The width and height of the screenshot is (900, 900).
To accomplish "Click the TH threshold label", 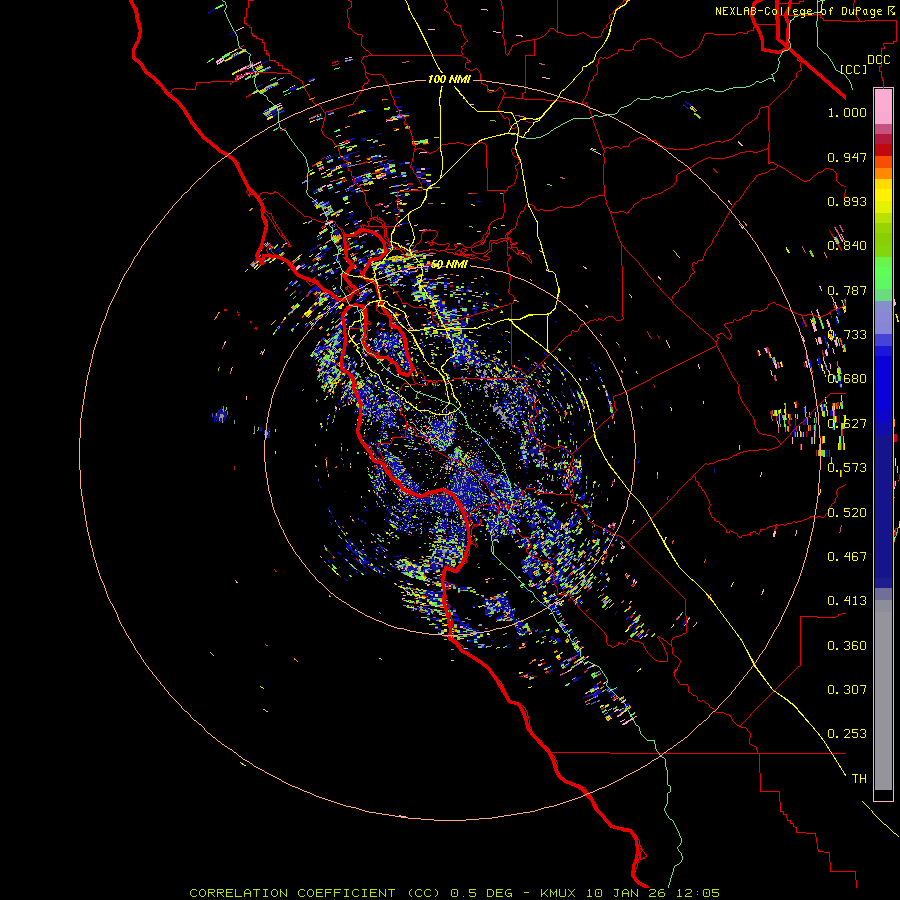I will click(x=859, y=779).
